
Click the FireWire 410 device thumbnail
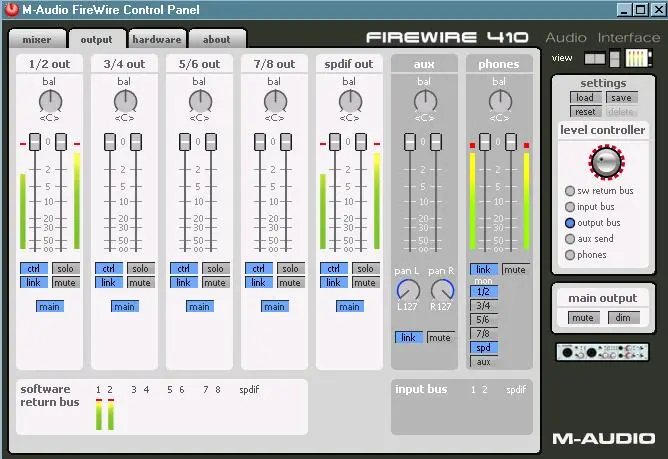(603, 352)
